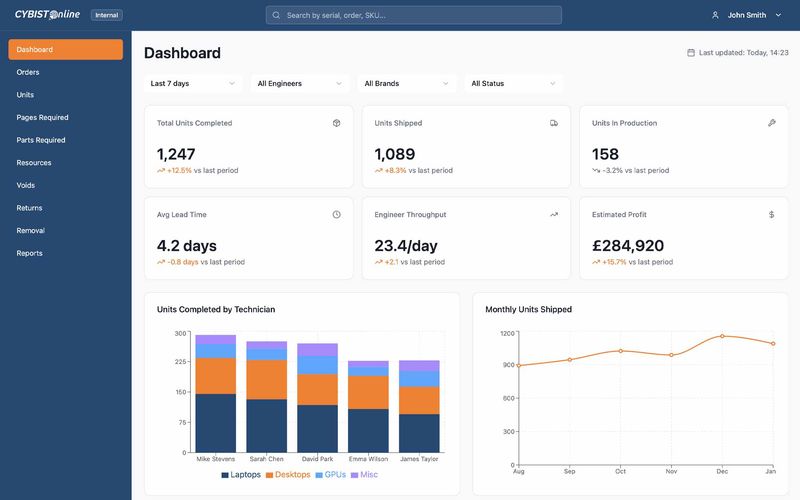Image resolution: width=800 pixels, height=500 pixels.
Task: Go to Units in the sidebar
Action: [65, 95]
